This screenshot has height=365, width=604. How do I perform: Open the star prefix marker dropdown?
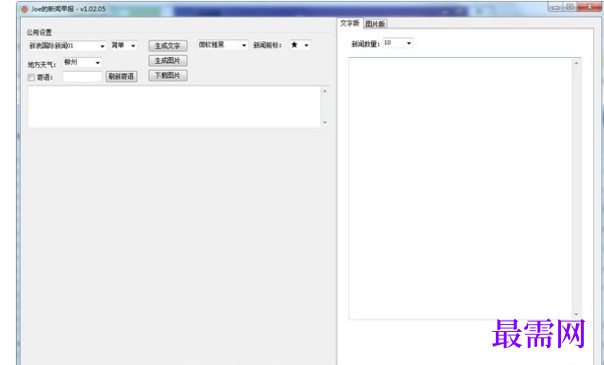pos(300,45)
